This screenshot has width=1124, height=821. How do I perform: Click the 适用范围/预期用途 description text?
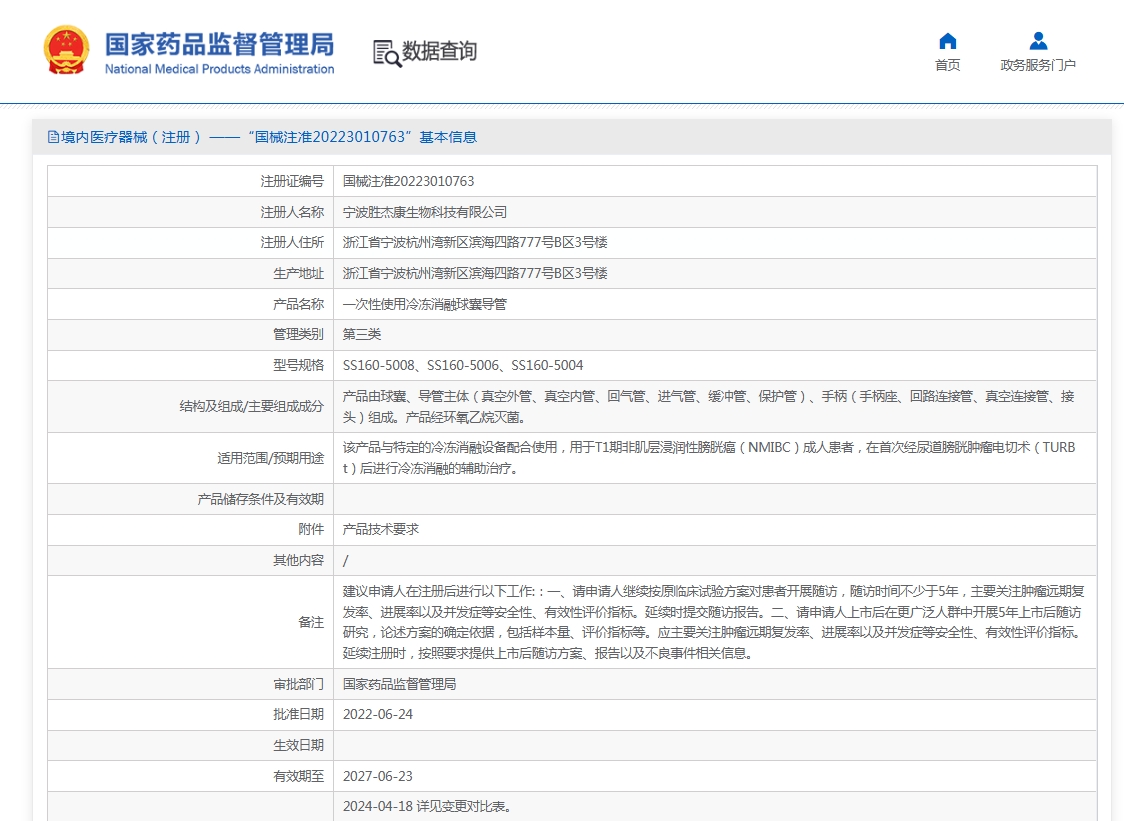(709, 457)
